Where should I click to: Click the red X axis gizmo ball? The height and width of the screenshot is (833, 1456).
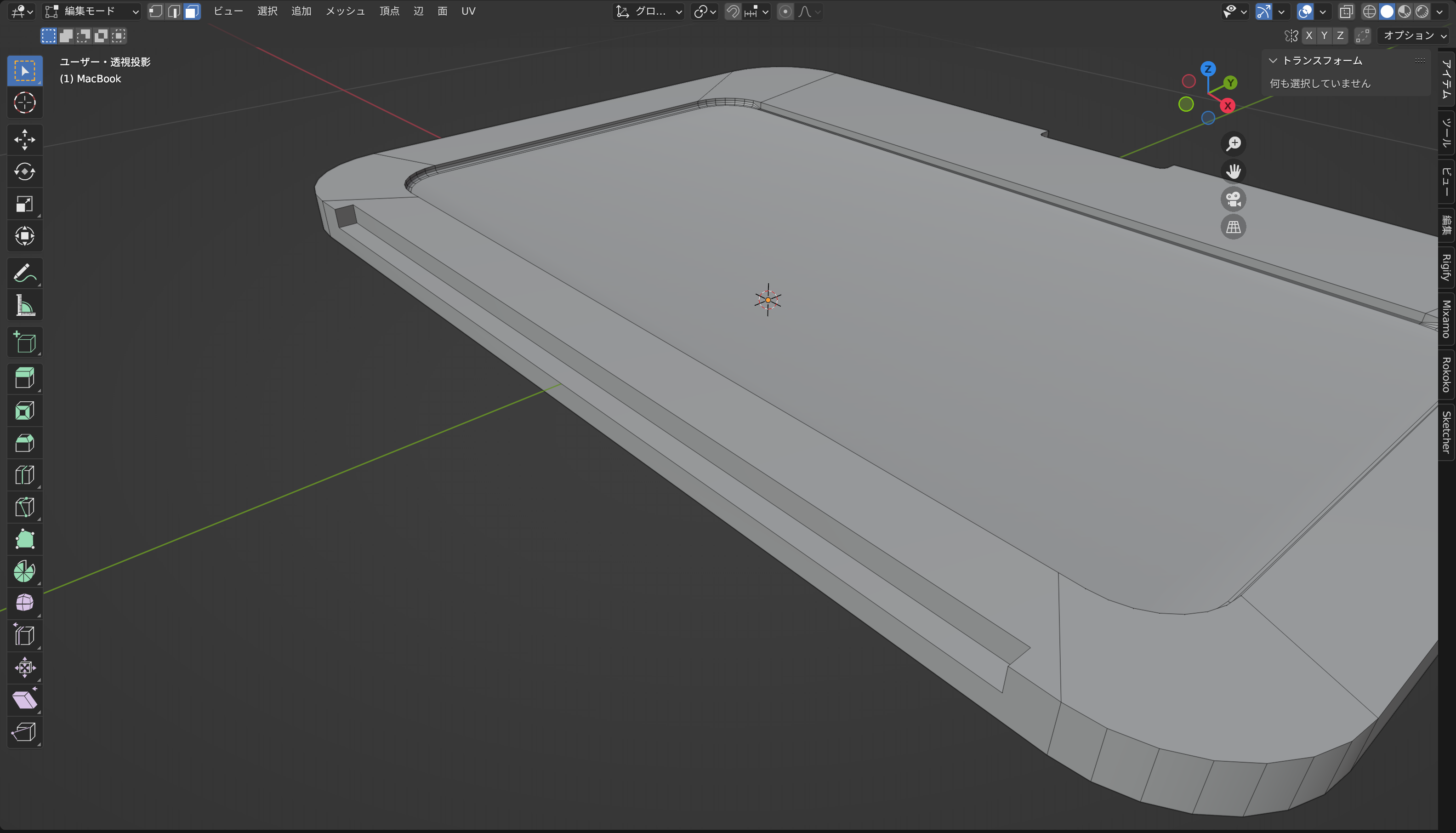[1227, 106]
